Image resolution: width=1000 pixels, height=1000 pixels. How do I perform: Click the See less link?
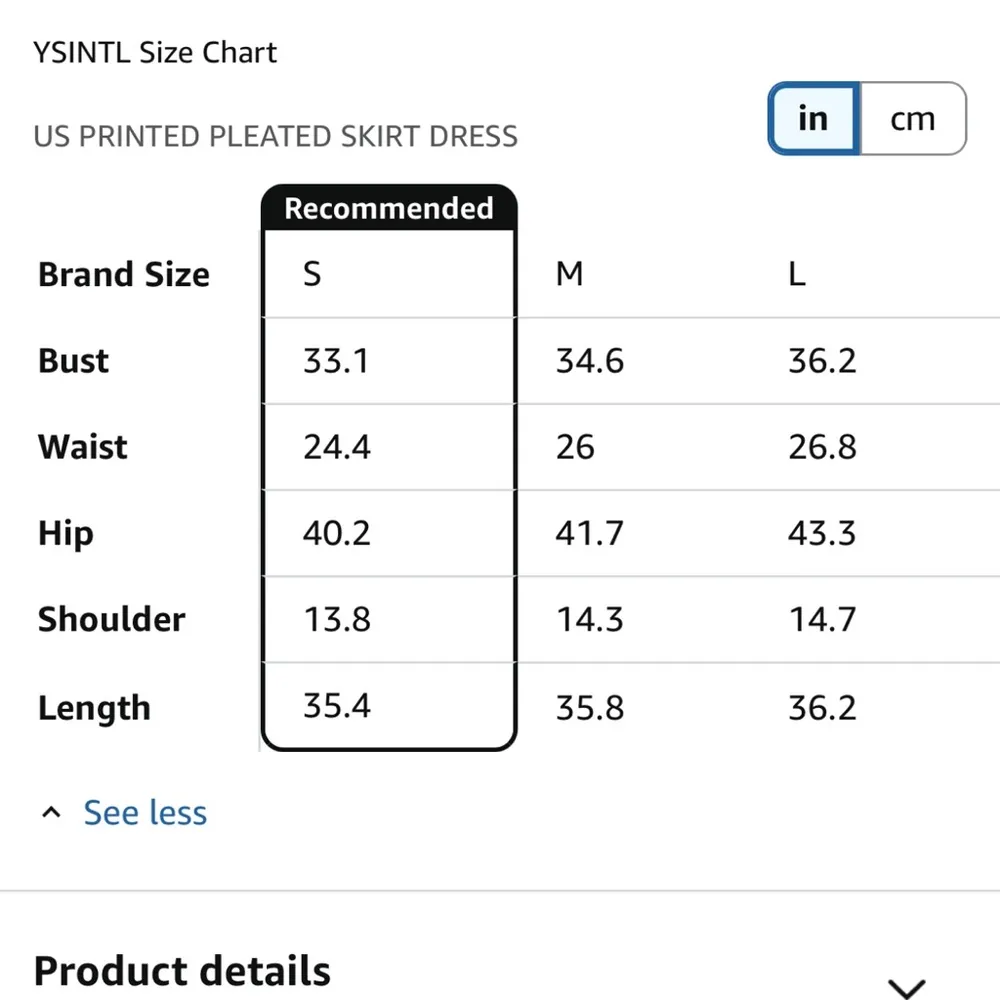[145, 812]
